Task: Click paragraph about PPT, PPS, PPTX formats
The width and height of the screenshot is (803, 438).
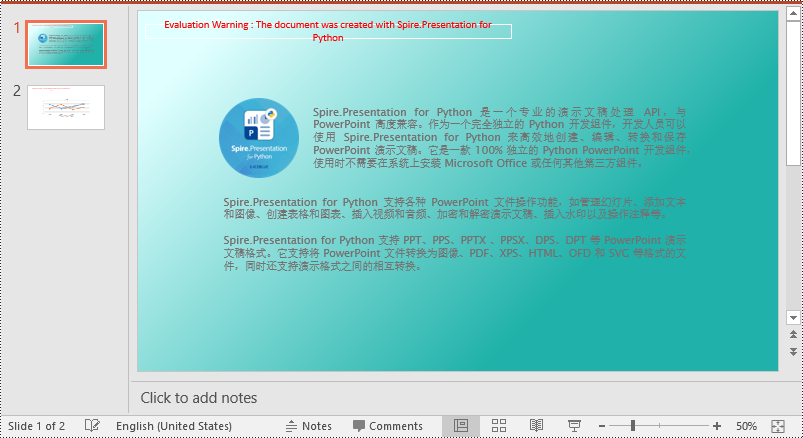Action: 454,253
